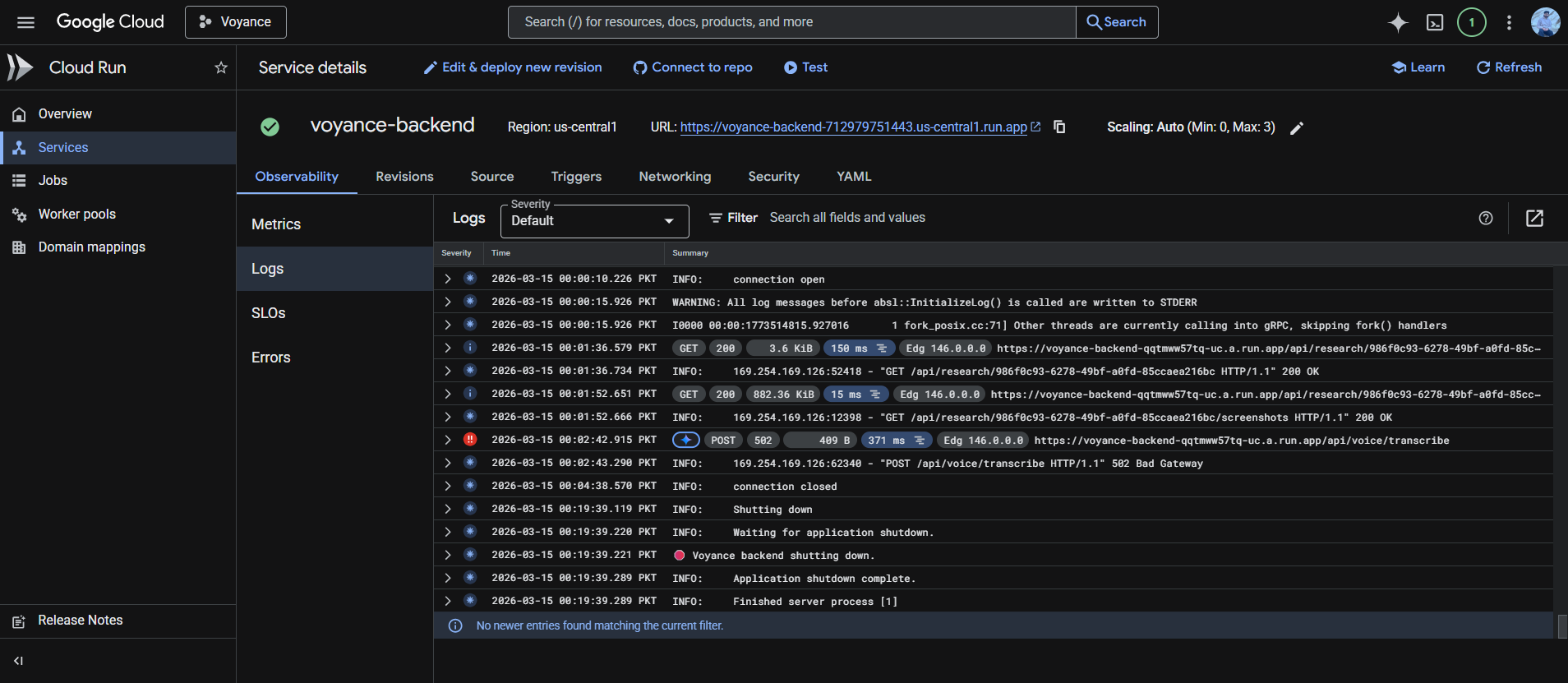Click the severity icon on 'connection open' log
Viewport: 1568px width, 683px height.
tap(470, 279)
